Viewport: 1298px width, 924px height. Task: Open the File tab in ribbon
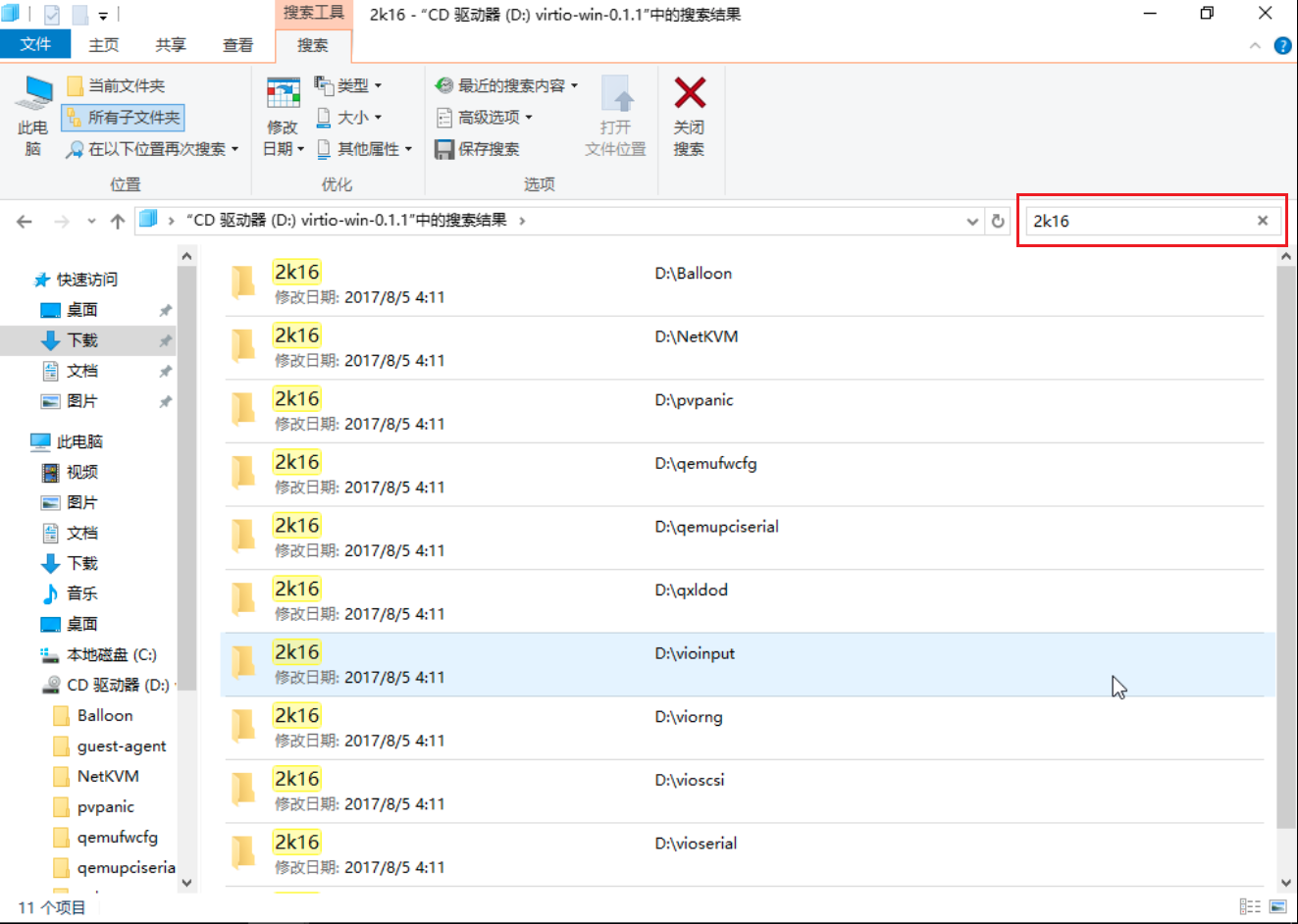coord(35,44)
